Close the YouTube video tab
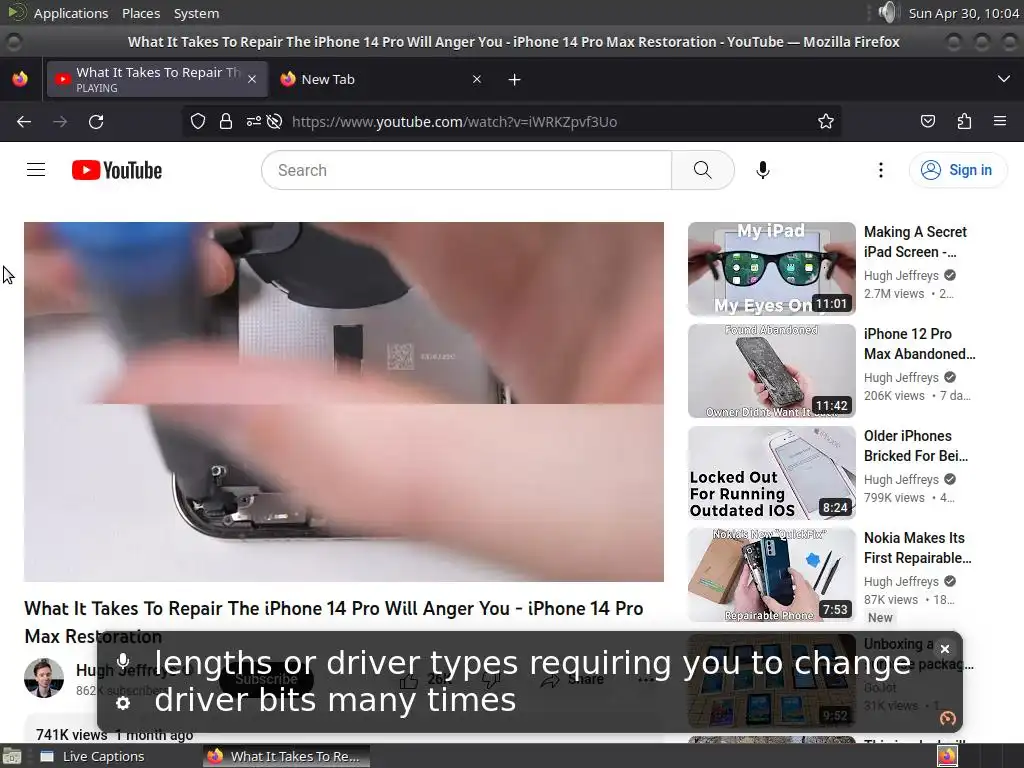Image resolution: width=1024 pixels, height=768 pixels. pos(252,79)
